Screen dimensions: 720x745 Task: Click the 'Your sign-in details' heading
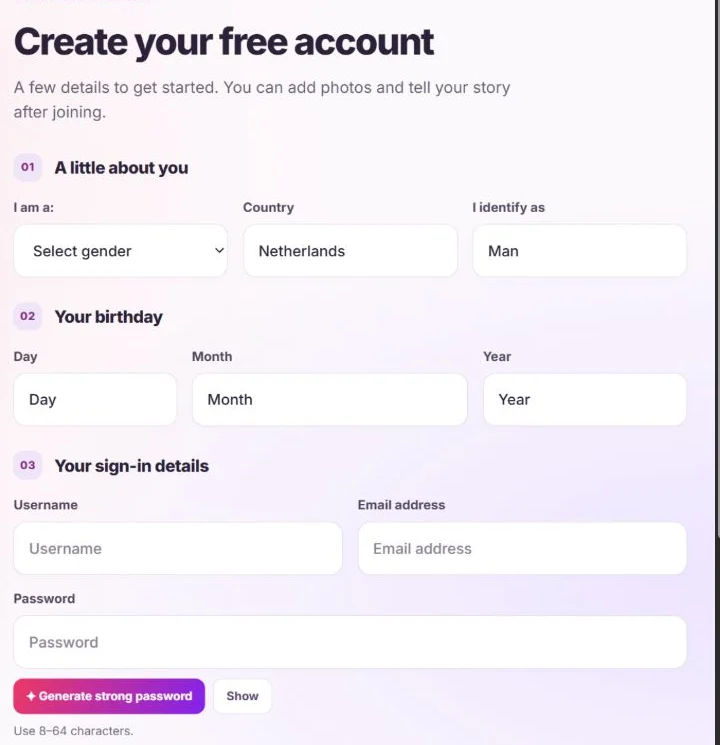(x=132, y=466)
